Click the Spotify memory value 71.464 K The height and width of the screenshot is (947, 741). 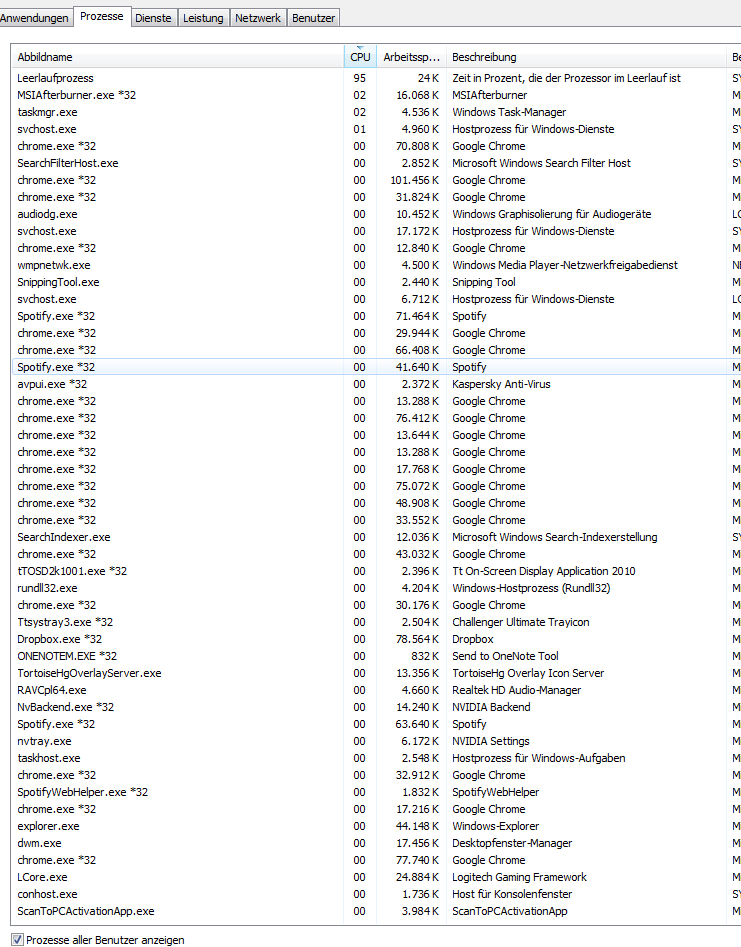pos(418,316)
